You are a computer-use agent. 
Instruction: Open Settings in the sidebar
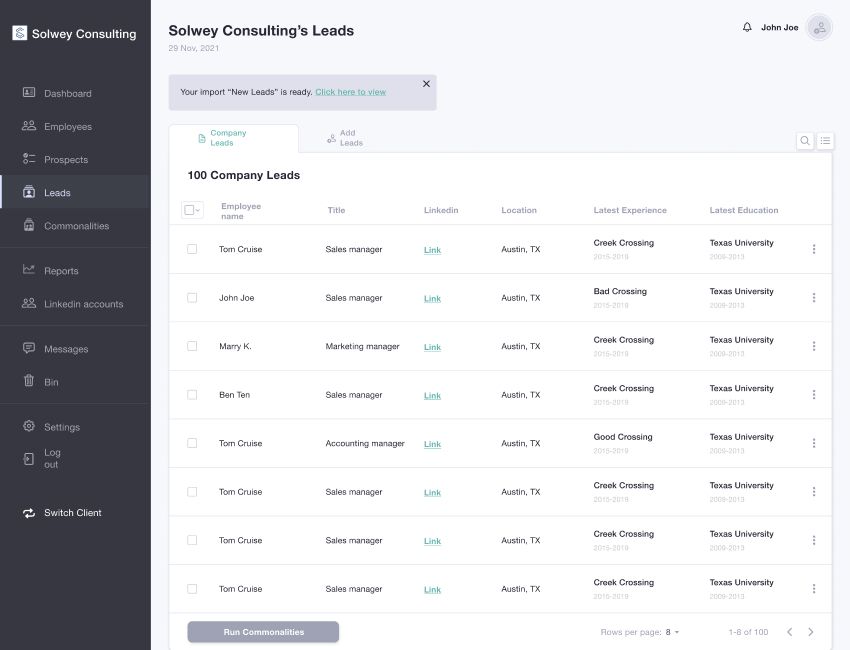pos(62,427)
